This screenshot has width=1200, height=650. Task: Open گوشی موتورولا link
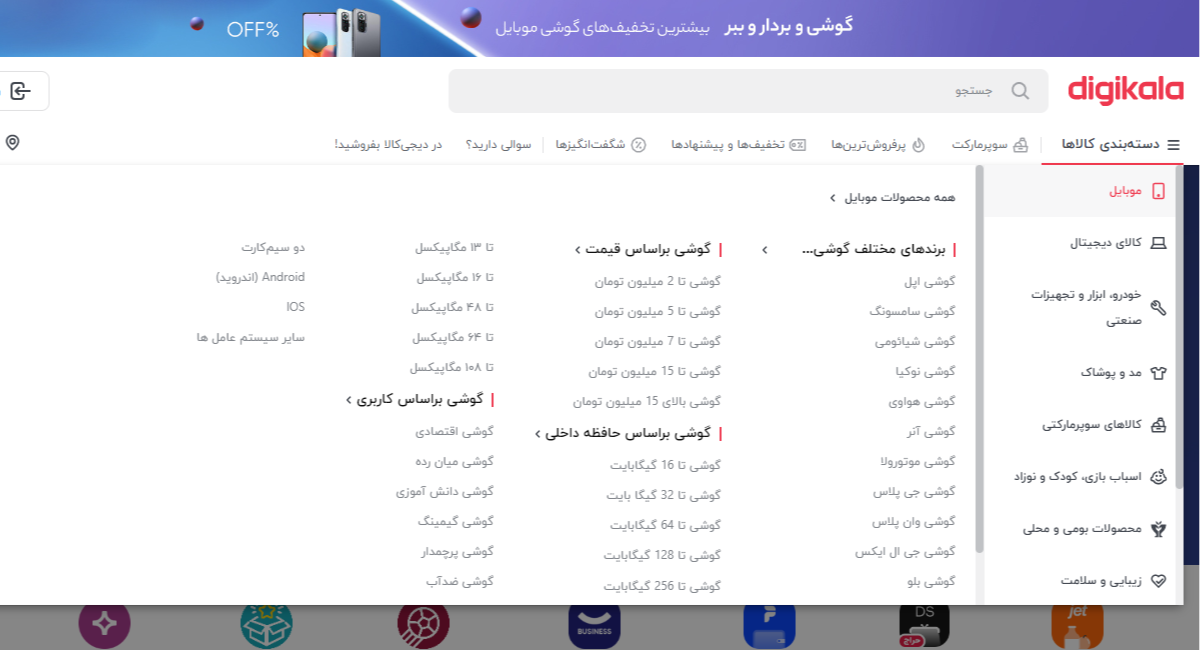pos(917,462)
